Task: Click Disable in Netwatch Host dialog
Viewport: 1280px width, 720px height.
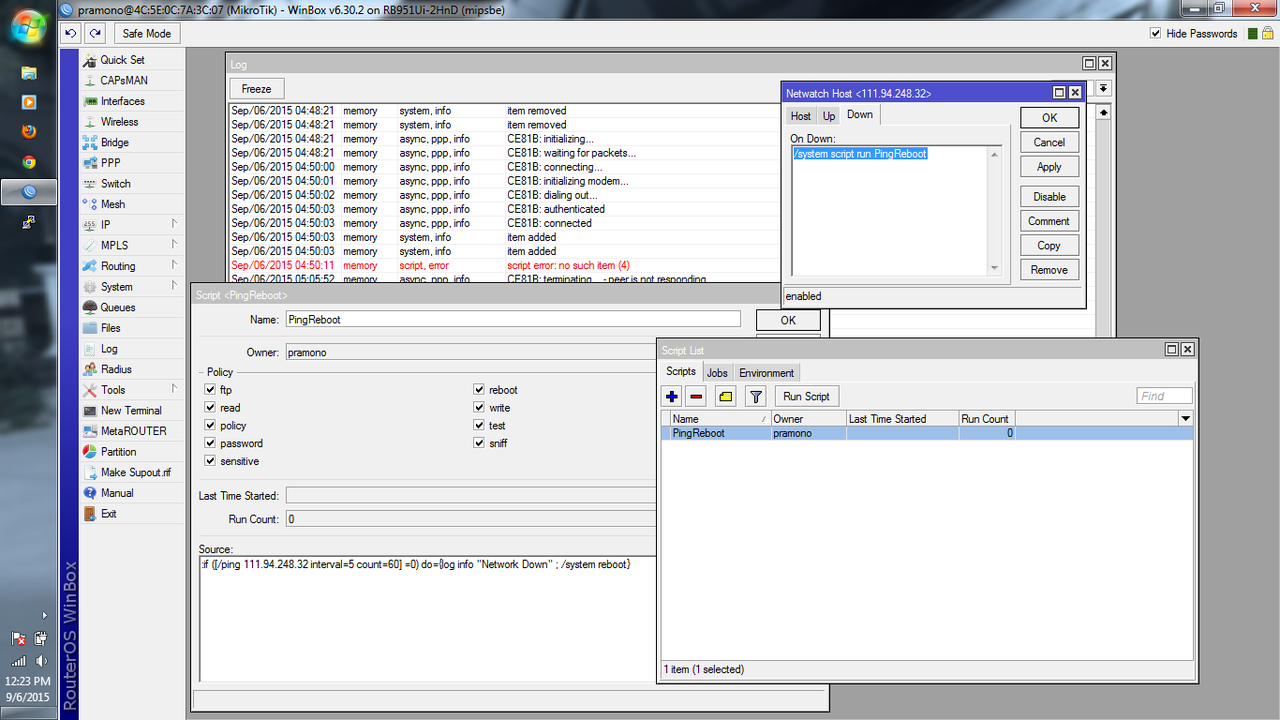Action: click(1049, 197)
